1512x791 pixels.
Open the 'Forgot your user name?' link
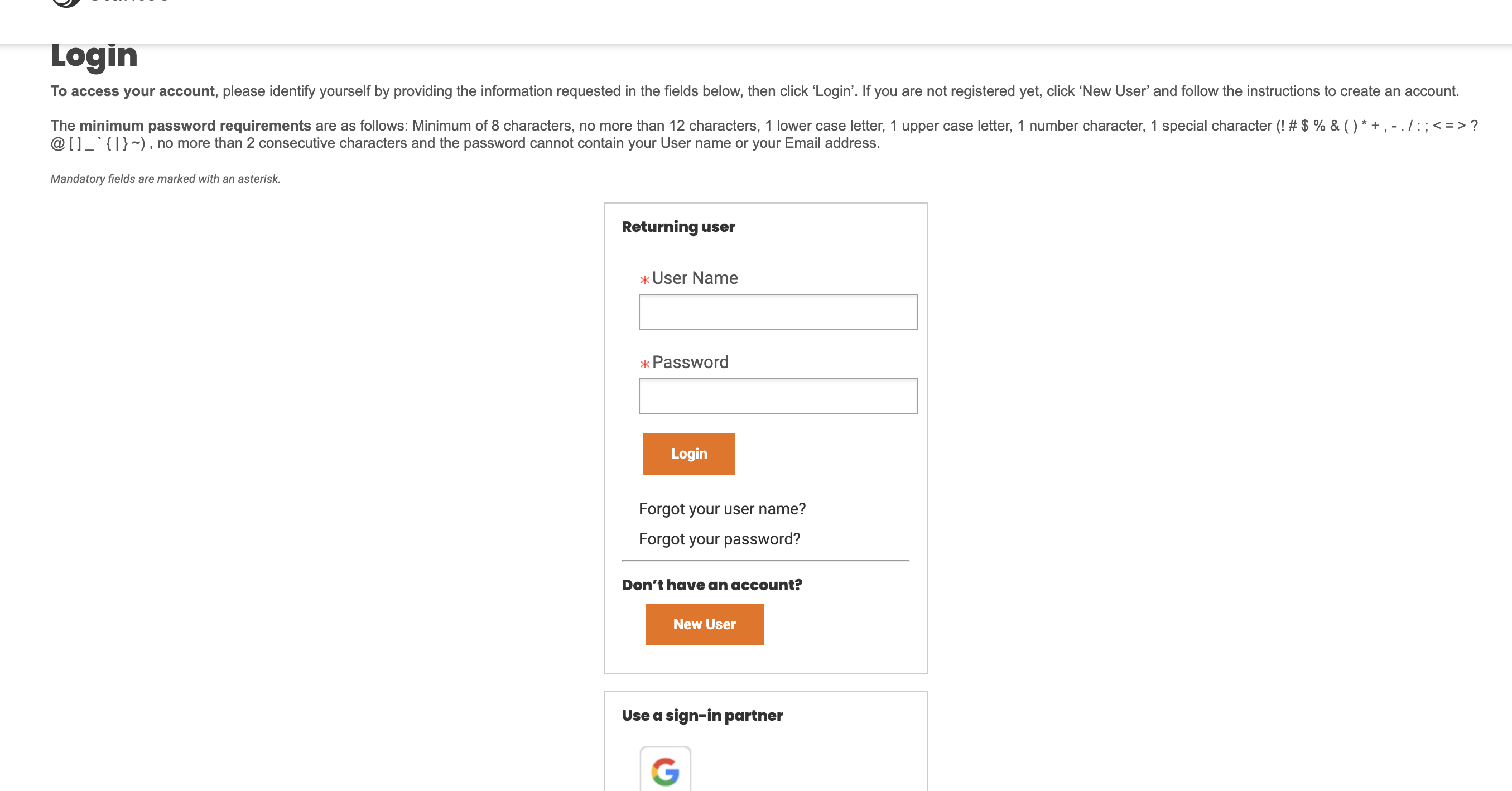[722, 509]
